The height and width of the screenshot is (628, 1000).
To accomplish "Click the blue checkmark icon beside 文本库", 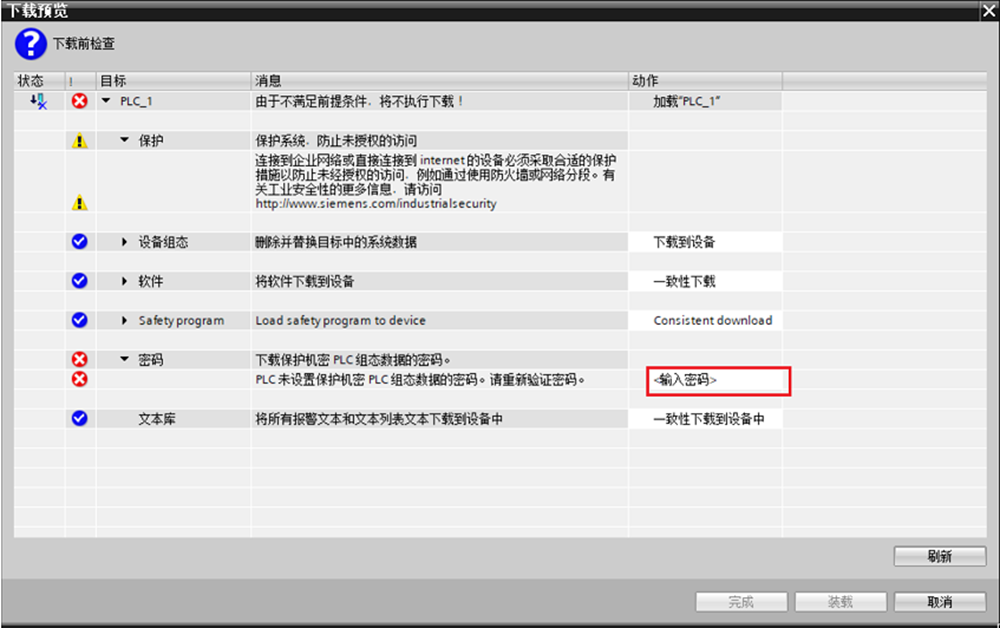I will pos(80,418).
